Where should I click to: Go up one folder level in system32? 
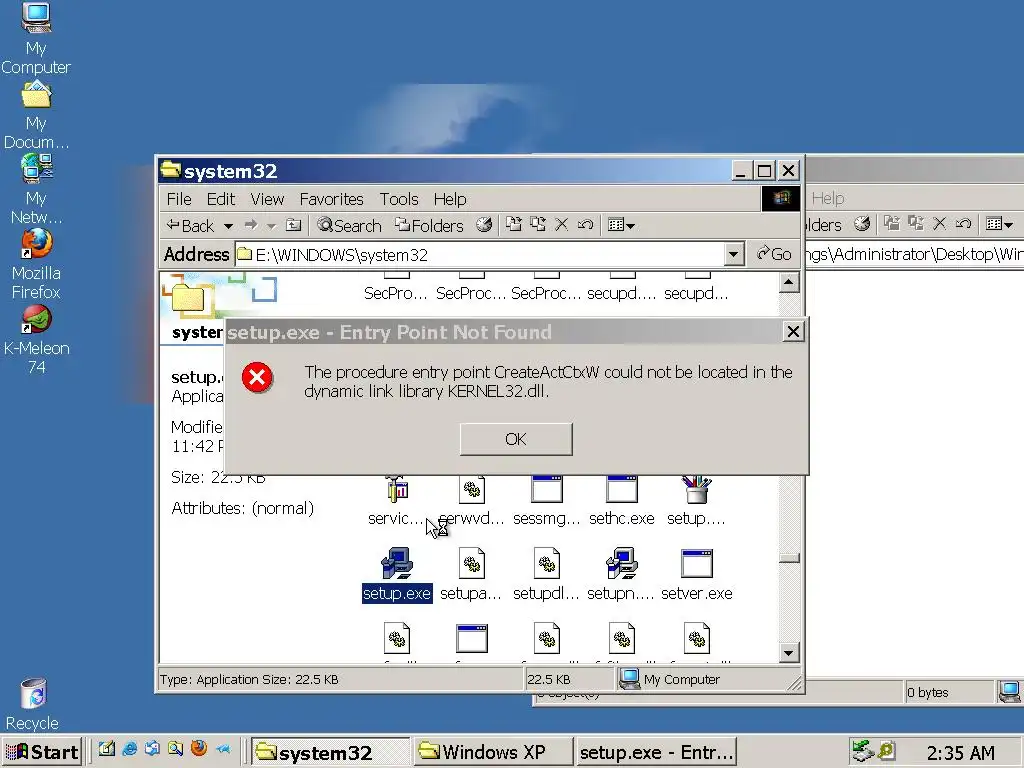pyautogui.click(x=294, y=225)
